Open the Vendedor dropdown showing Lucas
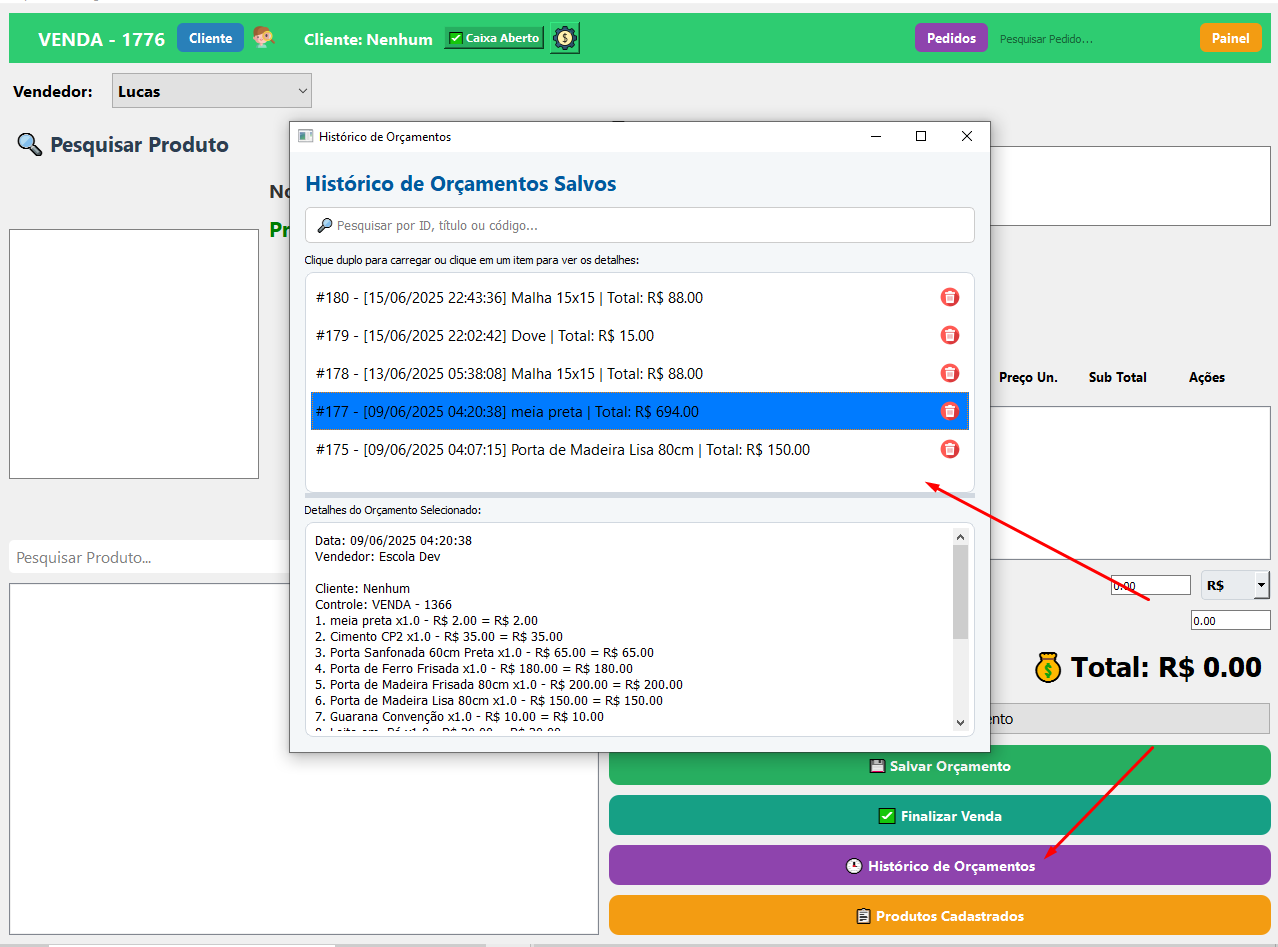The image size is (1278, 947). 211,91
